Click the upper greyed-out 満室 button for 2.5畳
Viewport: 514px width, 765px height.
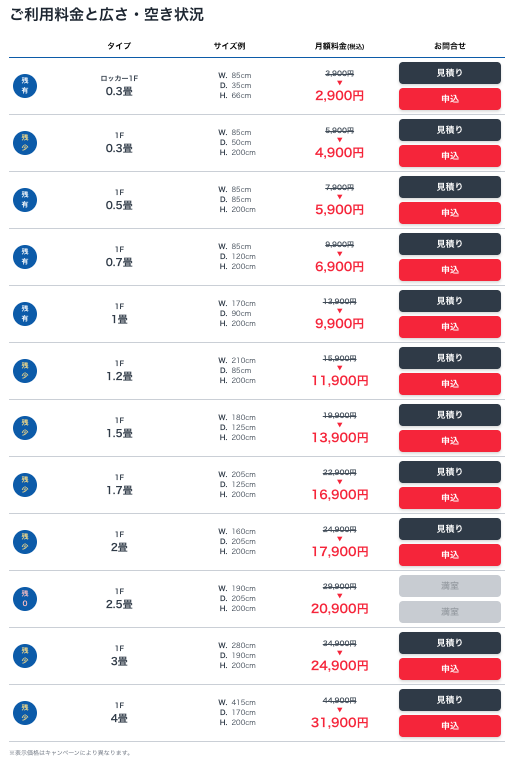coord(450,586)
